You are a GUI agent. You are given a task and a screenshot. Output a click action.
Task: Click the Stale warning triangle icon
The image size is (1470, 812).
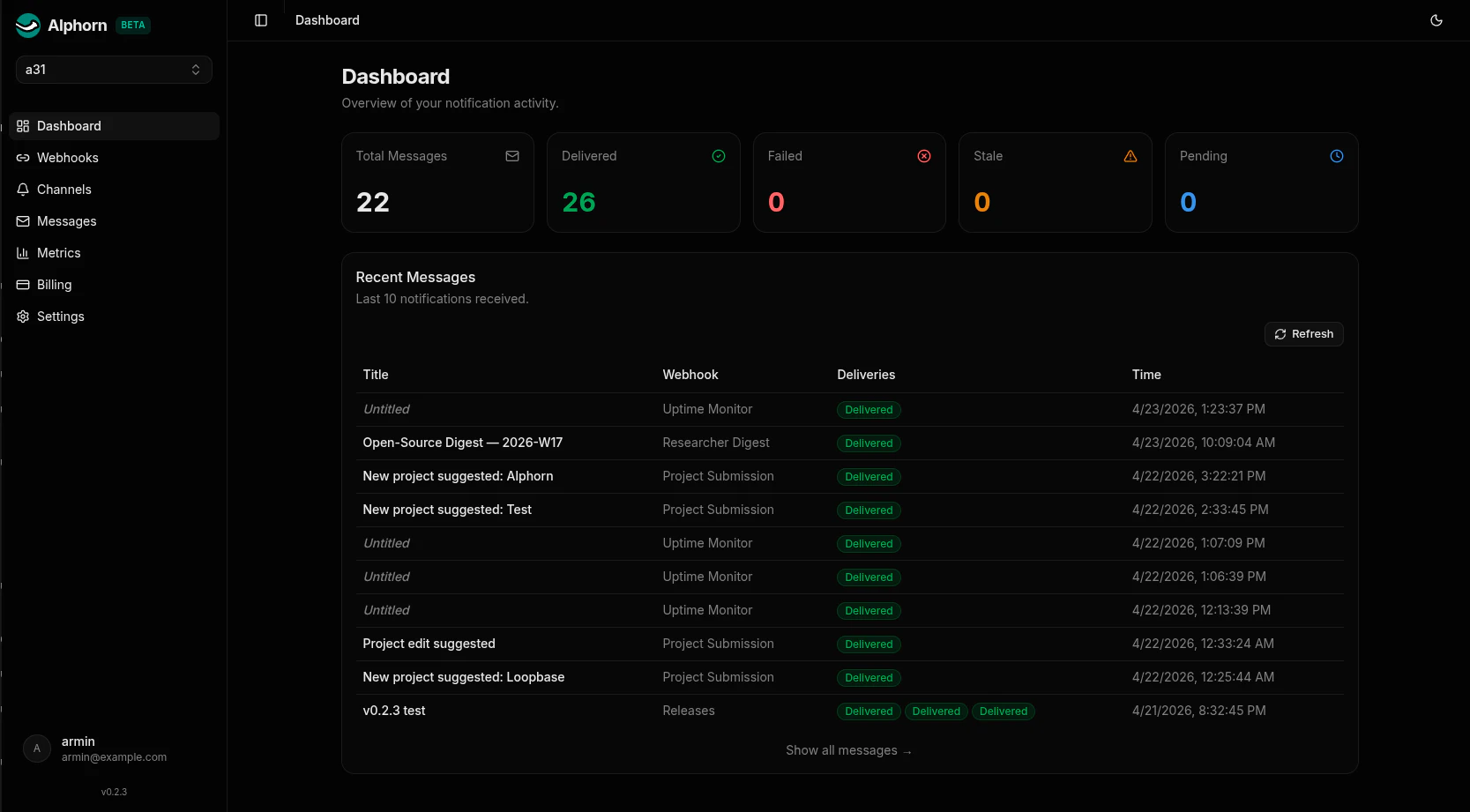point(1130,156)
